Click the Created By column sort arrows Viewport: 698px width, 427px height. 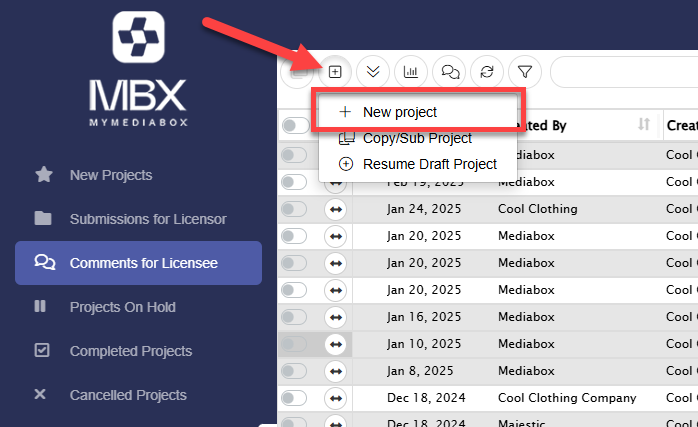pos(644,124)
